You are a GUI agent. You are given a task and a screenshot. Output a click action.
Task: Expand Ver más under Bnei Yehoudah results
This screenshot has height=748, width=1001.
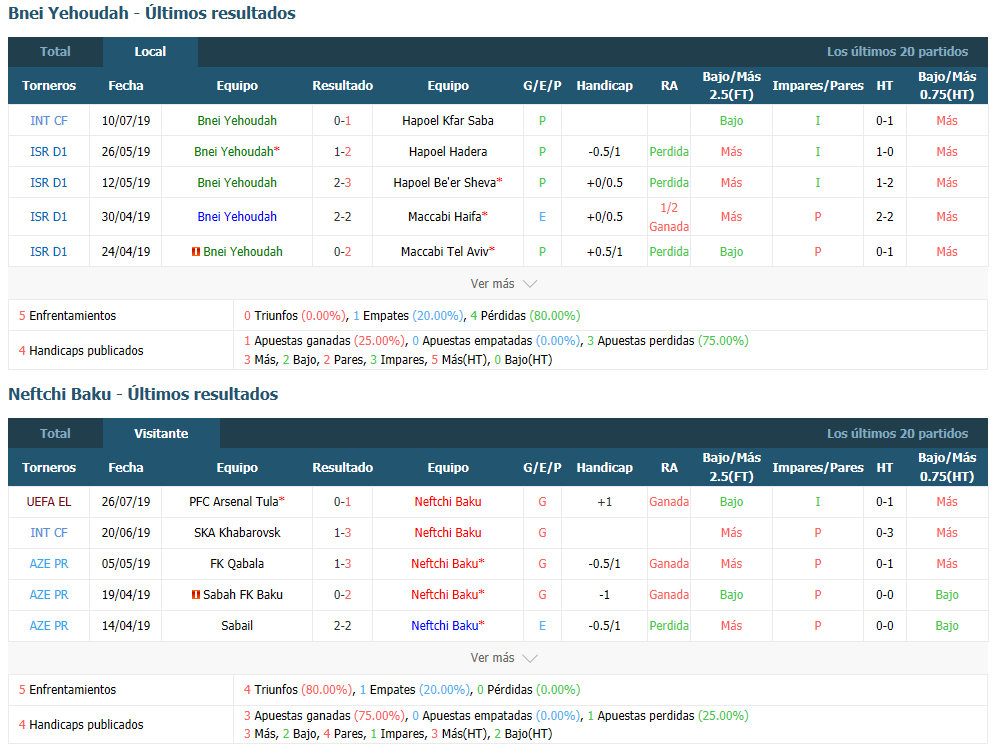coord(503,283)
